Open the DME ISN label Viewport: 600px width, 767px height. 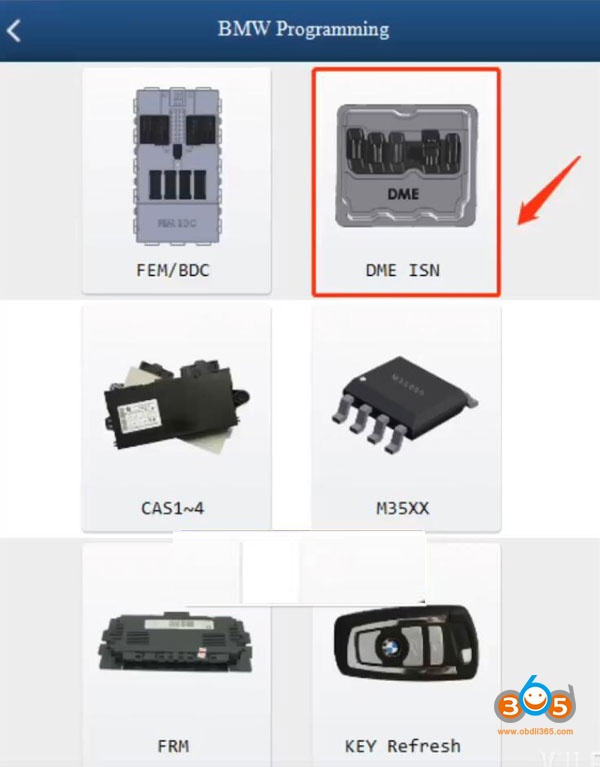click(402, 270)
